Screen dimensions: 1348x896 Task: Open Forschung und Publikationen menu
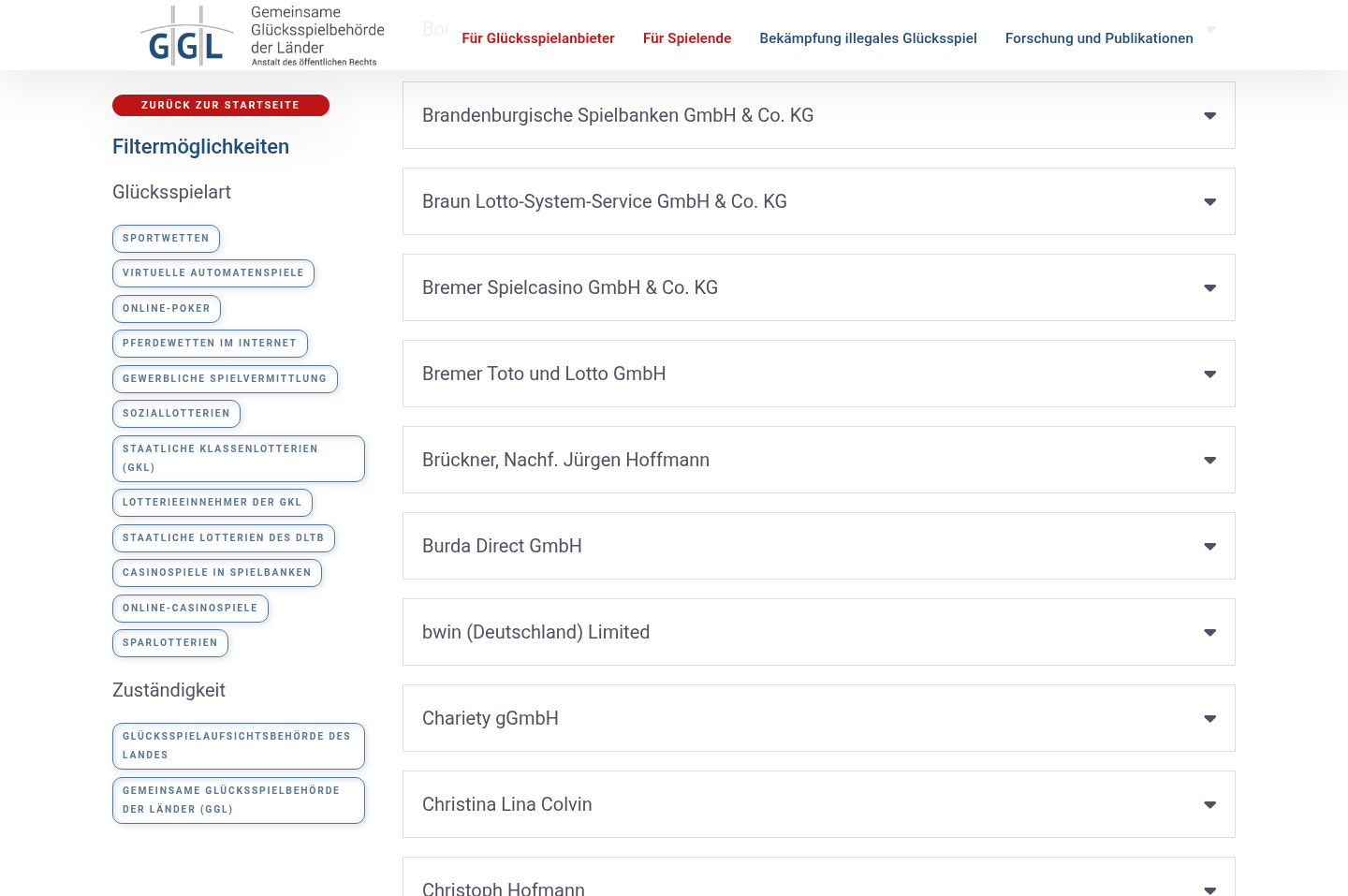pos(1099,38)
